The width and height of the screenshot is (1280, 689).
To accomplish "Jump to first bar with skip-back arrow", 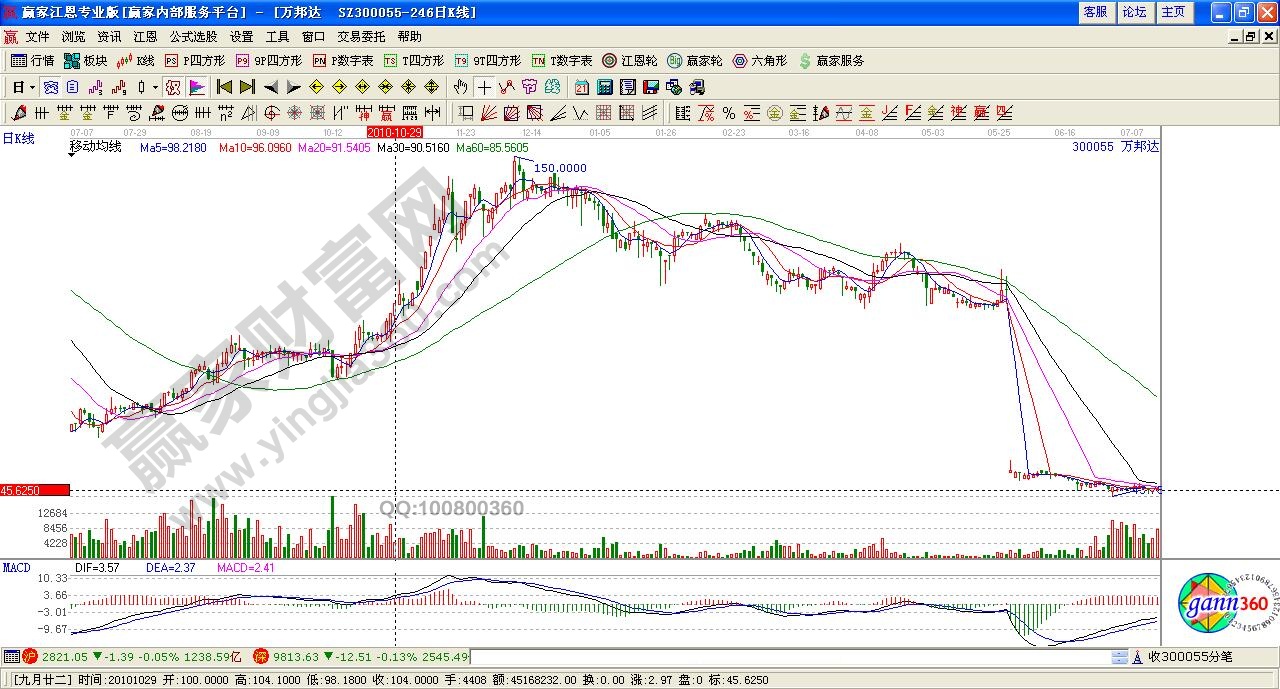I will [224, 87].
